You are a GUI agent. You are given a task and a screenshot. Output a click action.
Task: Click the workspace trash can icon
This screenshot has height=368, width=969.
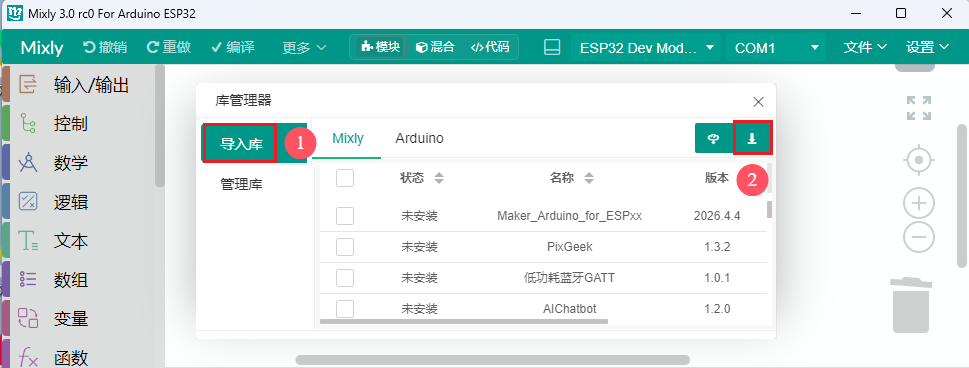(911, 305)
